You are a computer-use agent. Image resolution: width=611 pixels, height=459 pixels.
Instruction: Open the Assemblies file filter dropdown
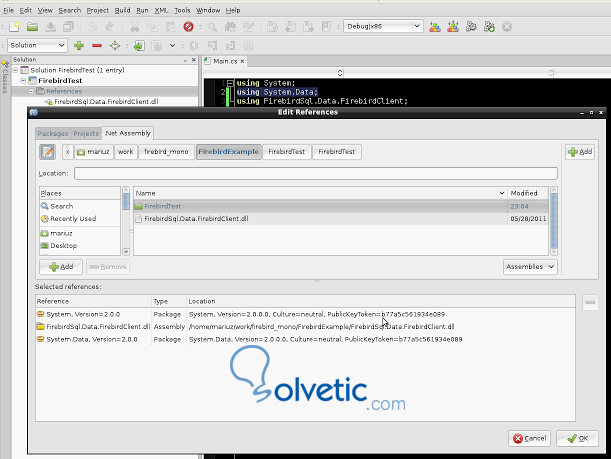click(530, 267)
